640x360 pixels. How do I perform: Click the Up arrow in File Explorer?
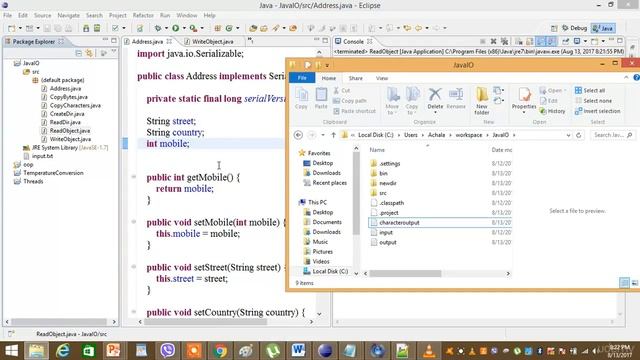pos(333,135)
